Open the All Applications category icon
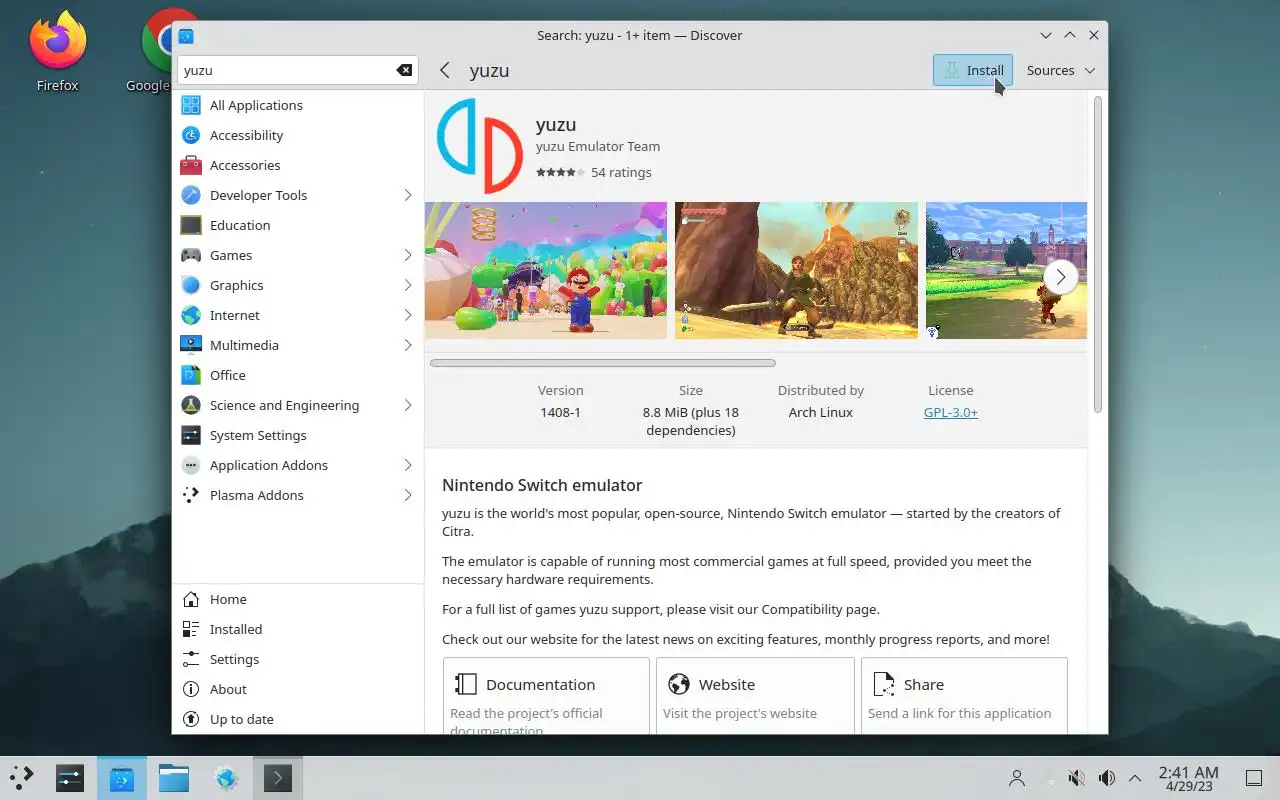 [191, 105]
